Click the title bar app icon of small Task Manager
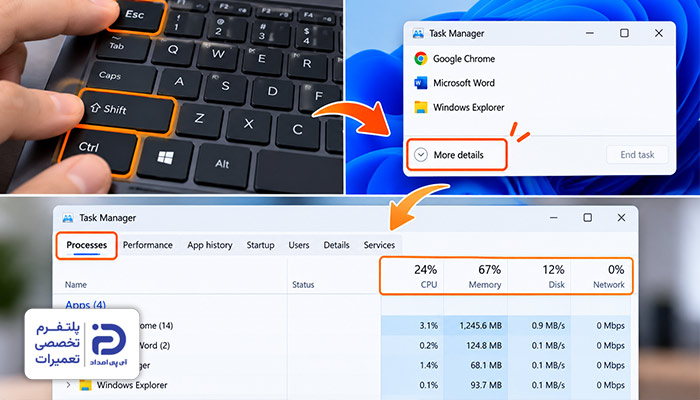This screenshot has width=700, height=400. [x=418, y=33]
